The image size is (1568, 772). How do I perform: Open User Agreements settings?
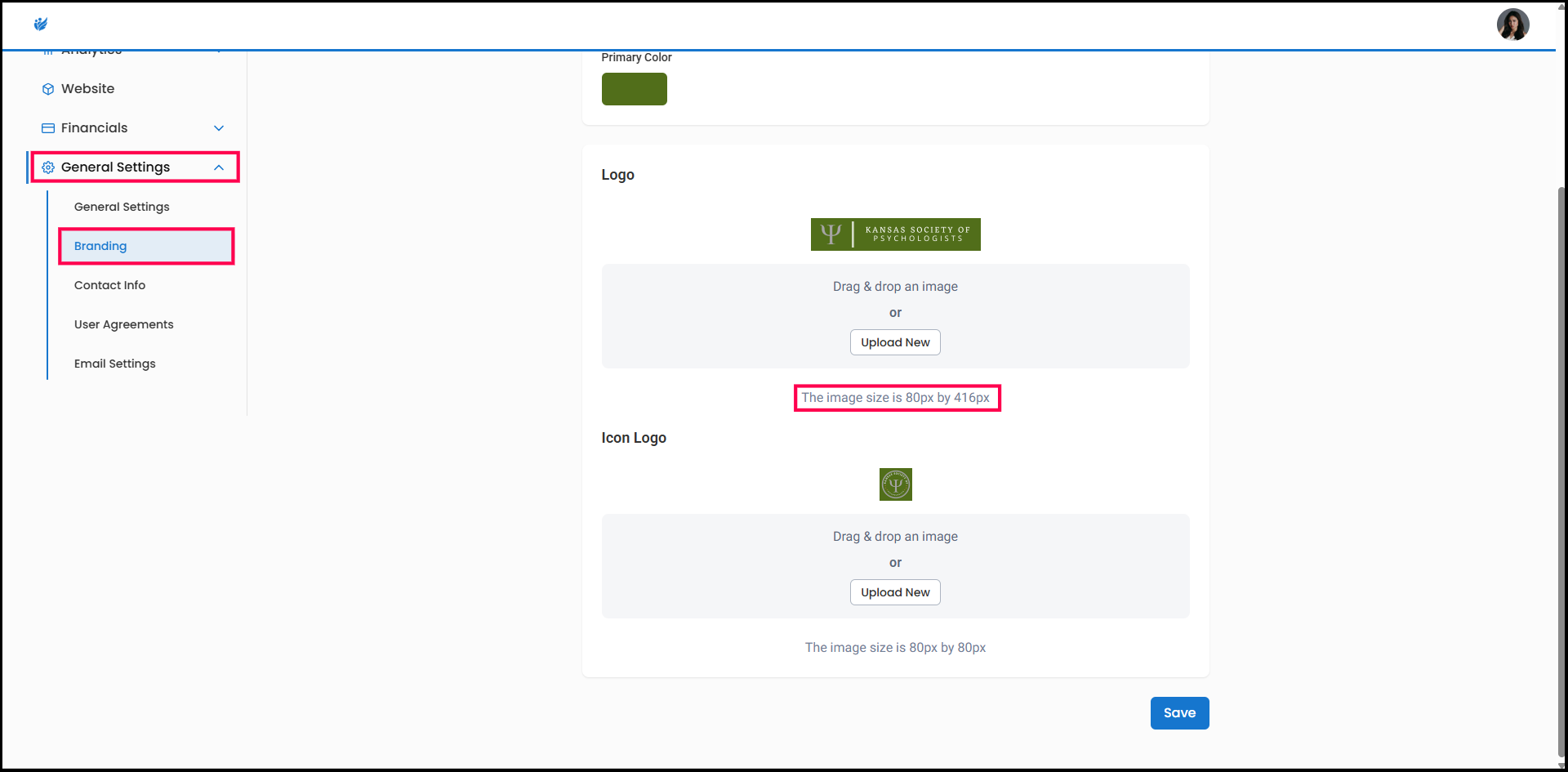(x=123, y=324)
